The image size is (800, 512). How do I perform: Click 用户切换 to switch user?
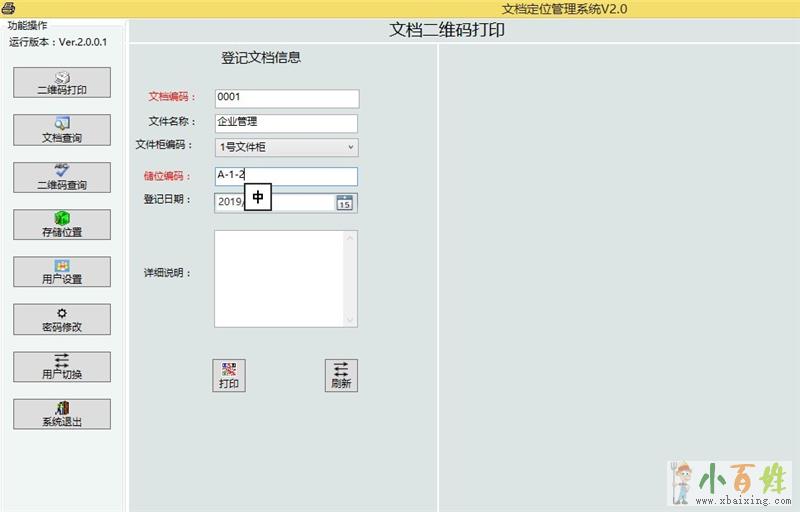(x=62, y=366)
